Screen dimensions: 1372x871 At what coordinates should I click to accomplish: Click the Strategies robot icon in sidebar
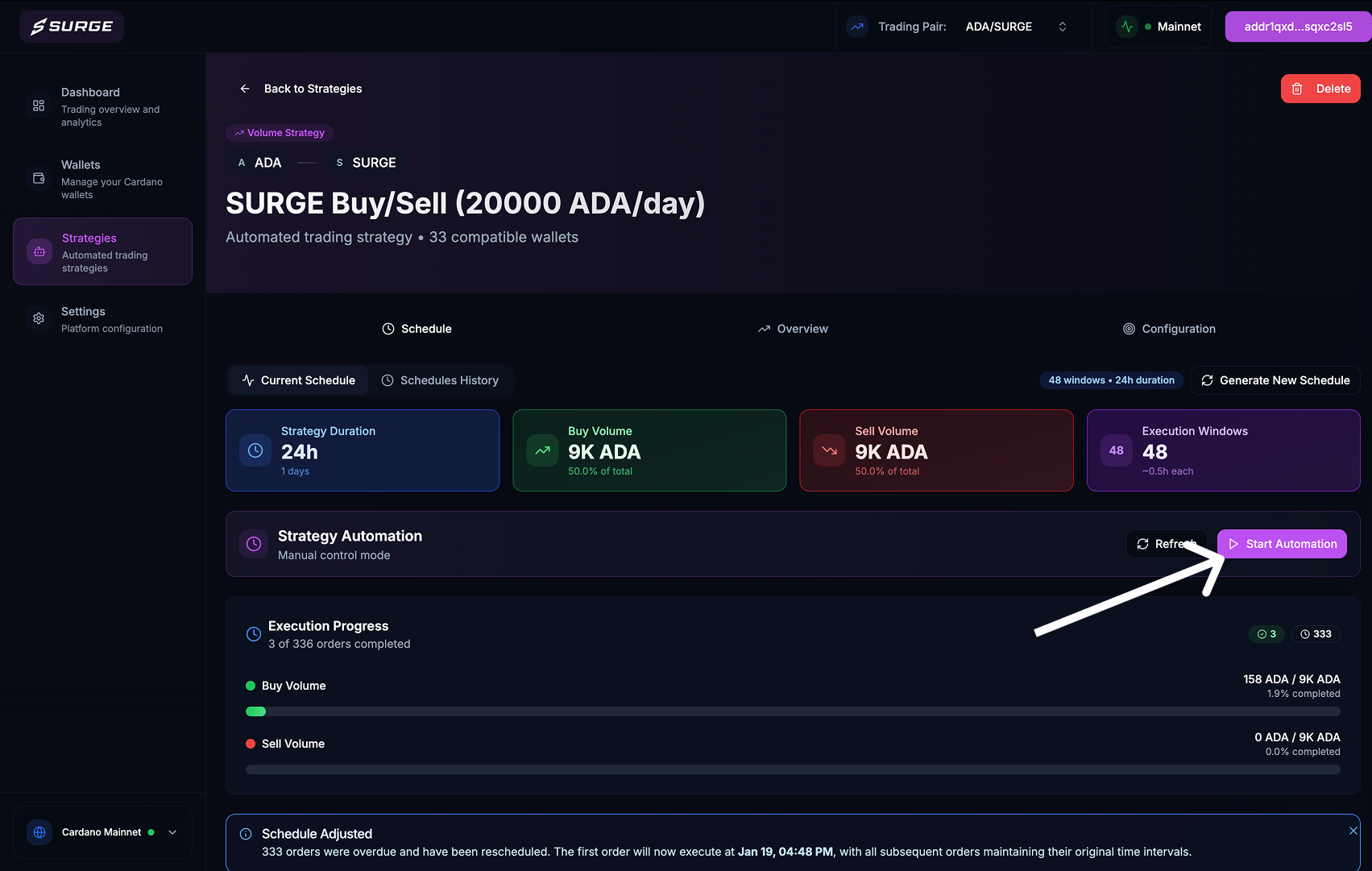coord(39,251)
